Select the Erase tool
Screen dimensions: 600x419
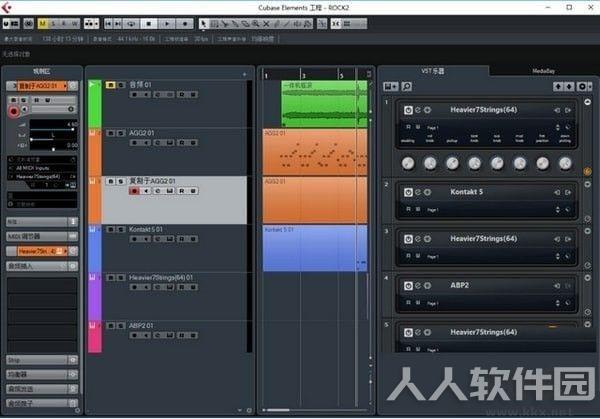245,24
